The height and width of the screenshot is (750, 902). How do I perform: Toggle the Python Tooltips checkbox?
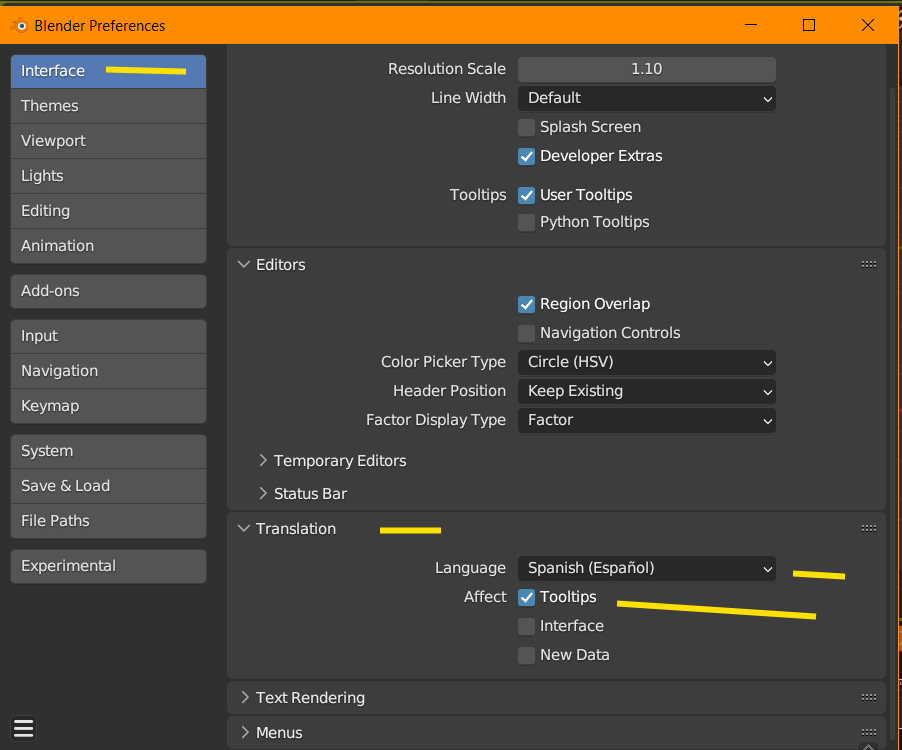pos(526,222)
